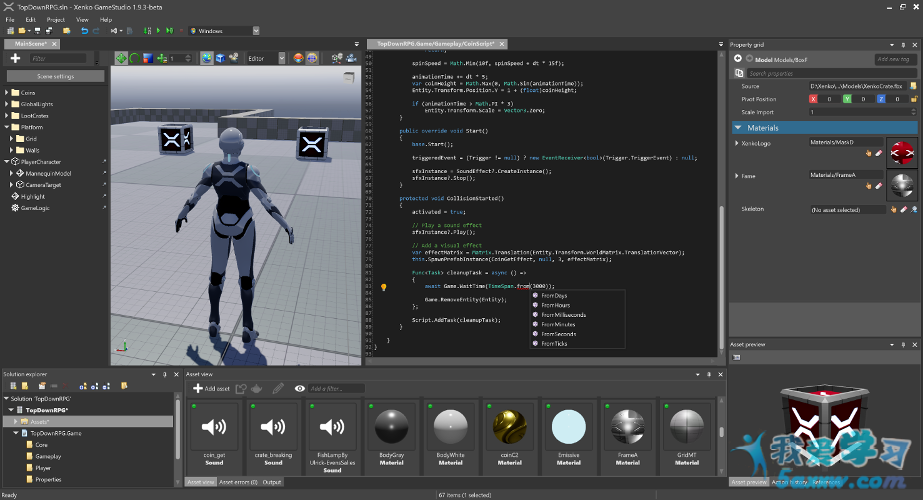Click the Scale Import stepper arrows

click(x=914, y=112)
